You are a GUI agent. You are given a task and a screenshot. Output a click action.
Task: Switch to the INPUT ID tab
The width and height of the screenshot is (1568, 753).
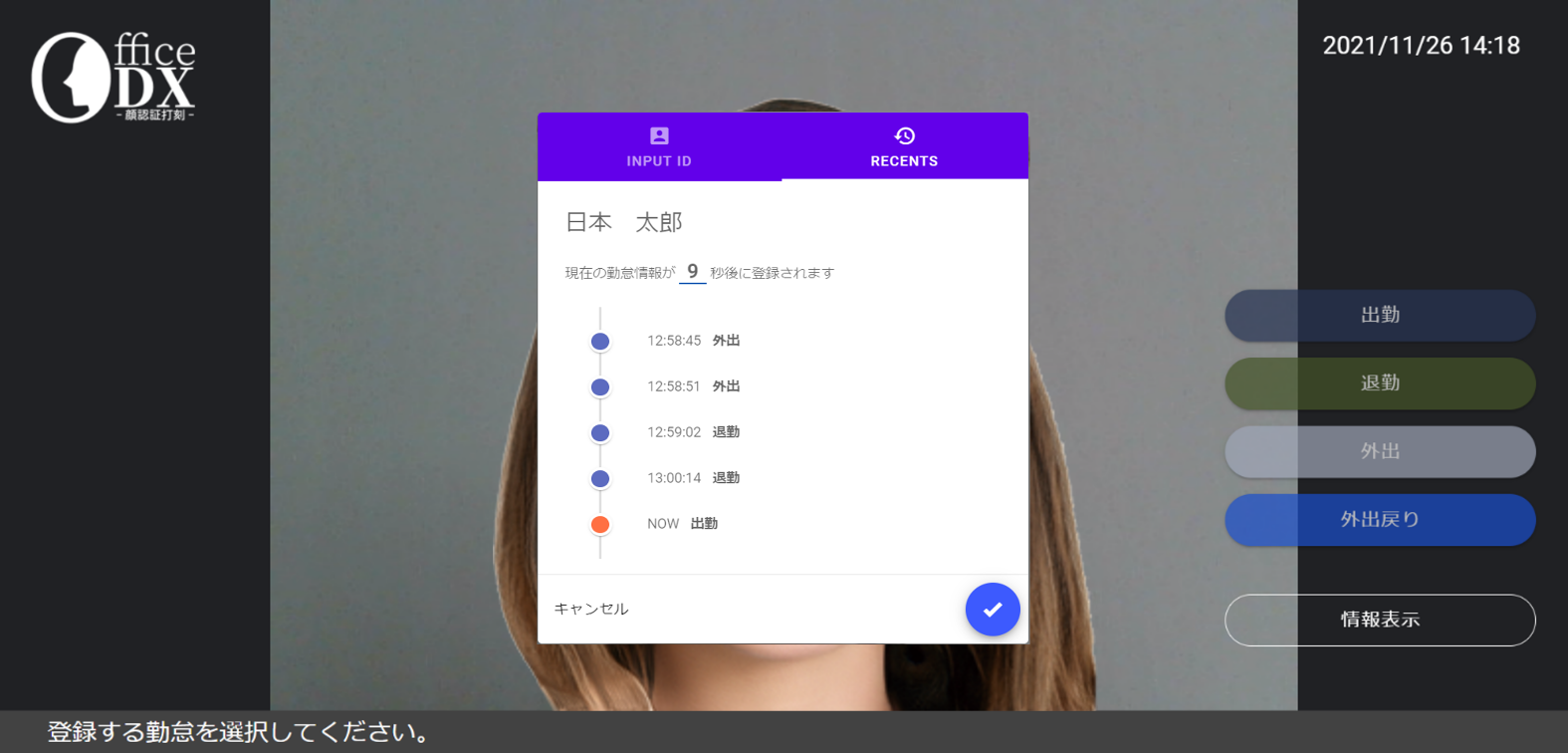pos(659,146)
